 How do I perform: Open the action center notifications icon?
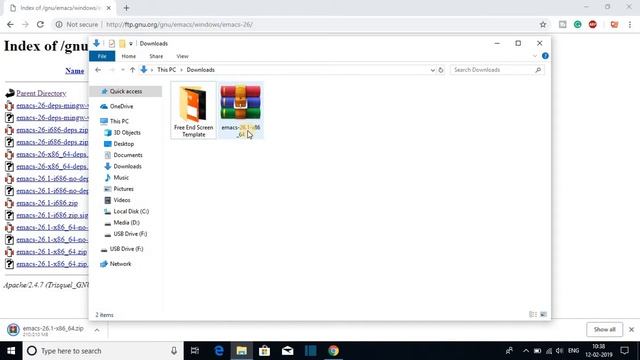click(624, 351)
